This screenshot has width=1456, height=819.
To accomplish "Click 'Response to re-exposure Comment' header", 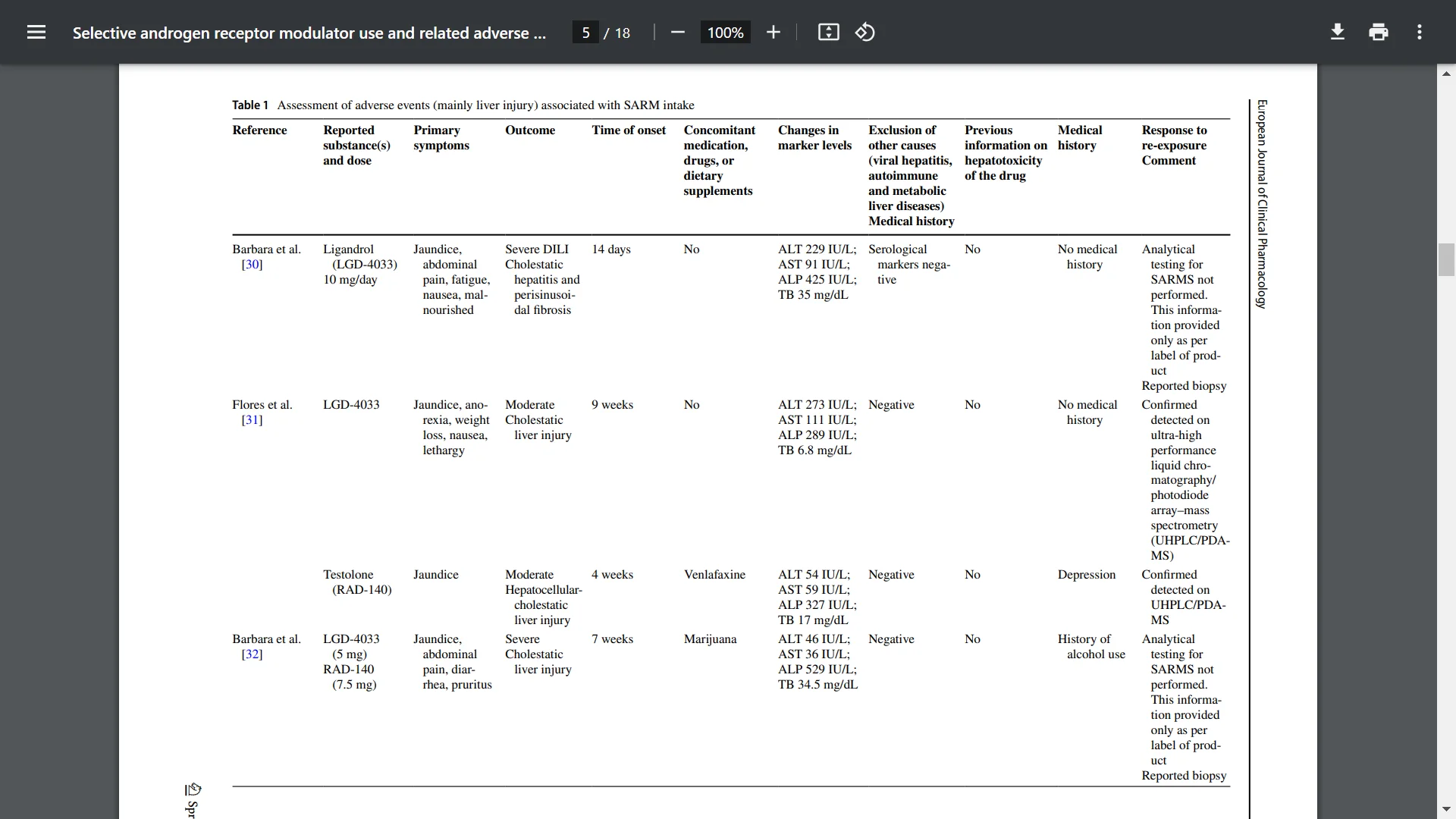I will coord(1174,146).
